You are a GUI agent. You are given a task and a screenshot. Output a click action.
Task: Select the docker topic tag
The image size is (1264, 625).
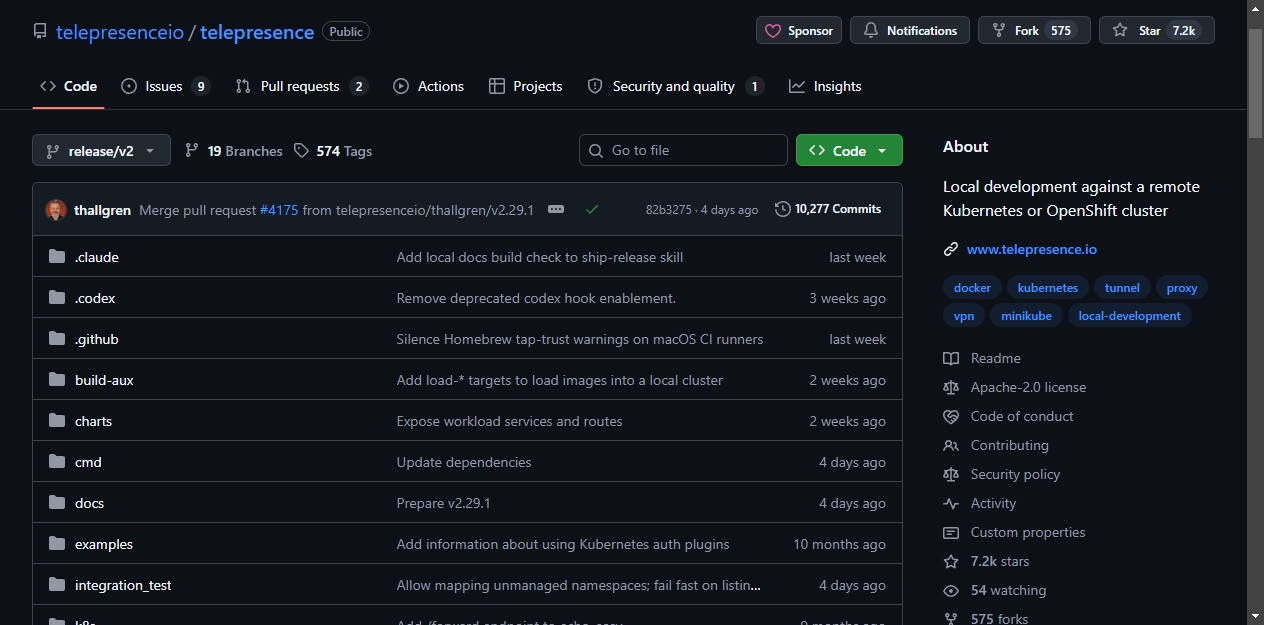(972, 288)
